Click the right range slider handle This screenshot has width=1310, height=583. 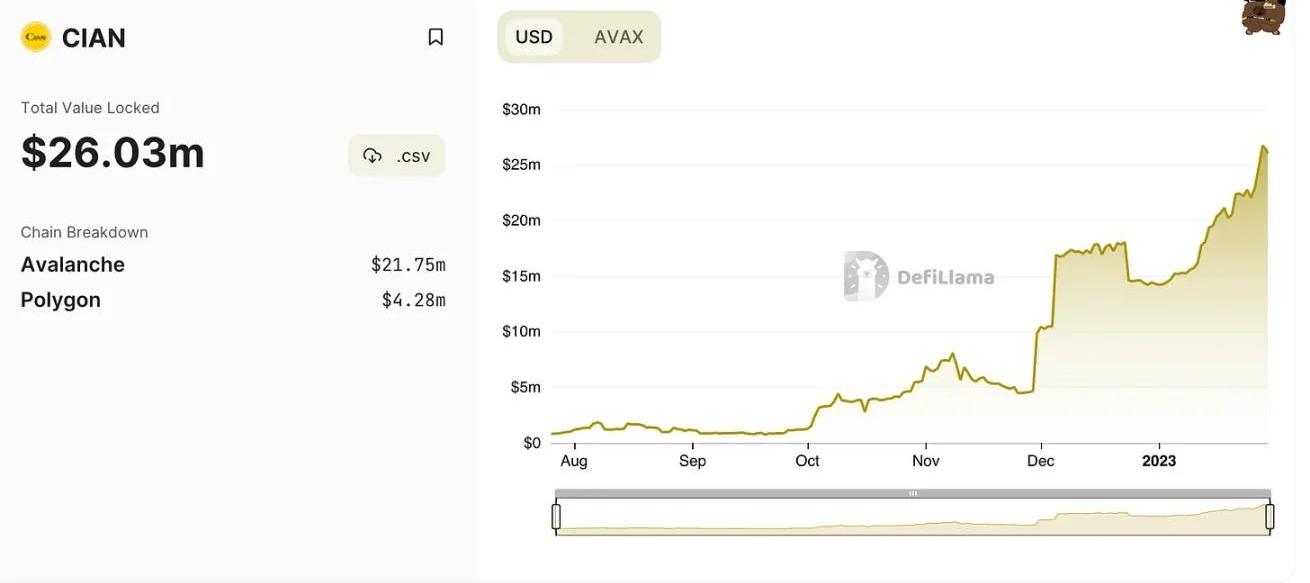[x=1270, y=516]
